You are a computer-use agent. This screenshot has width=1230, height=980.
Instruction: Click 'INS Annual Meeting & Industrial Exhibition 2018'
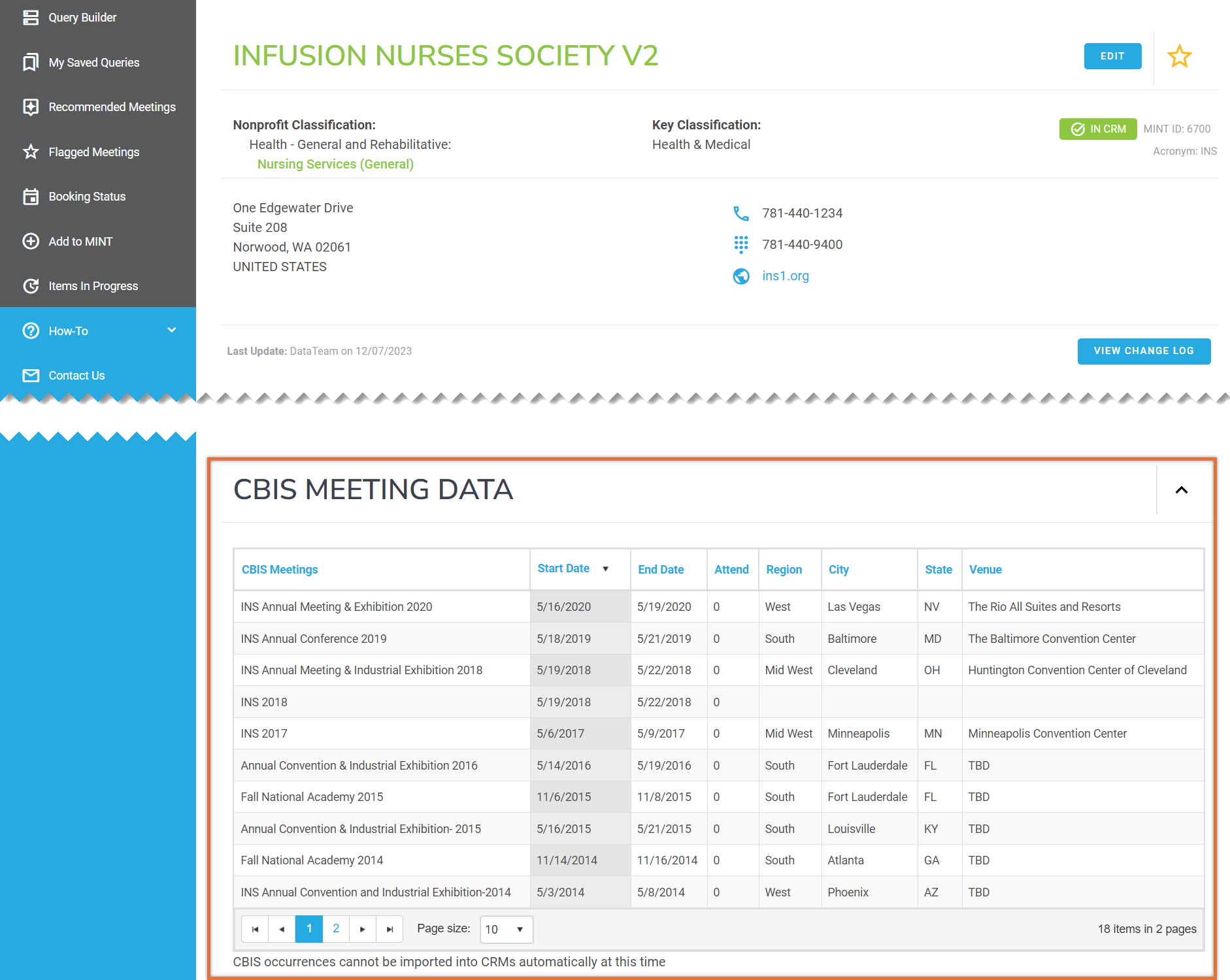click(361, 670)
